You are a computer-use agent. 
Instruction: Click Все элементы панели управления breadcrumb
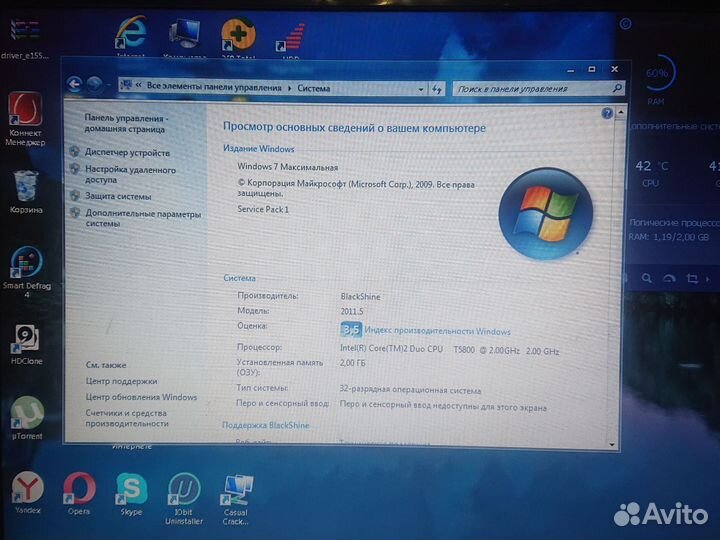point(214,87)
